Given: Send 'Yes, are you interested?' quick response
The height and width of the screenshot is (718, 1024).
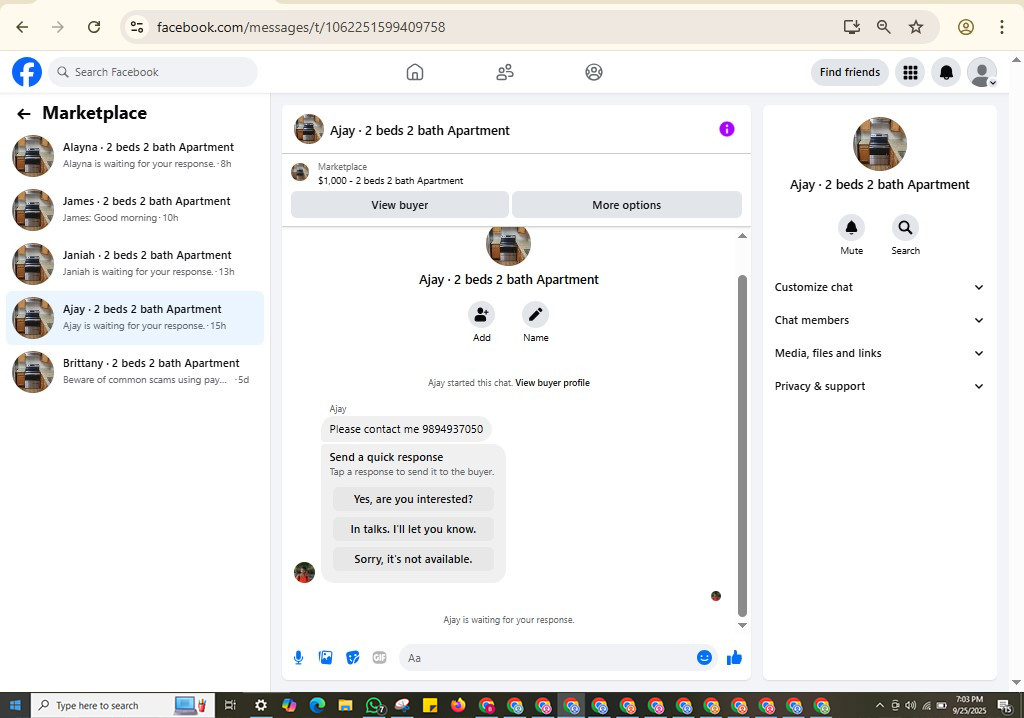Looking at the screenshot, I should [413, 499].
